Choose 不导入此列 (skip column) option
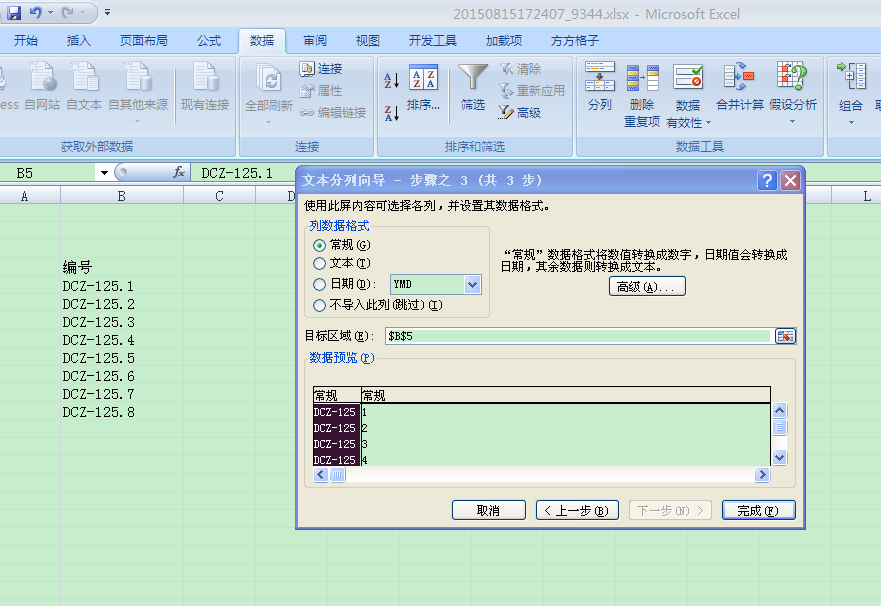Viewport: 881px width, 606px height. click(x=320, y=305)
